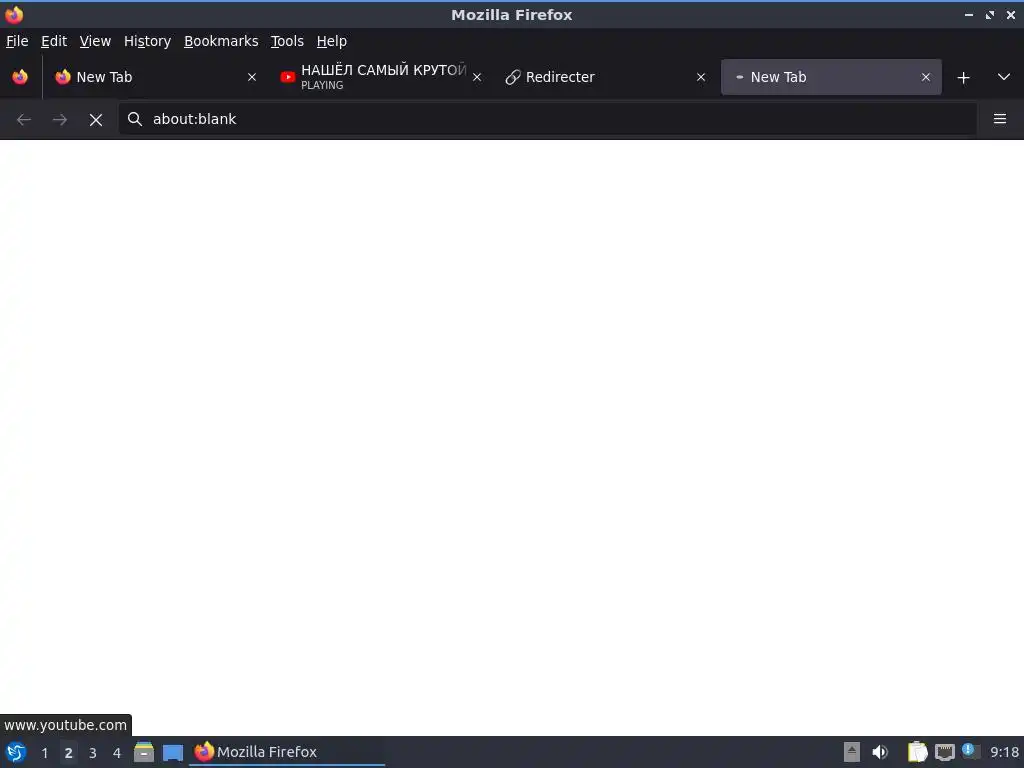Open the View menu
The image size is (1024, 768).
(95, 41)
